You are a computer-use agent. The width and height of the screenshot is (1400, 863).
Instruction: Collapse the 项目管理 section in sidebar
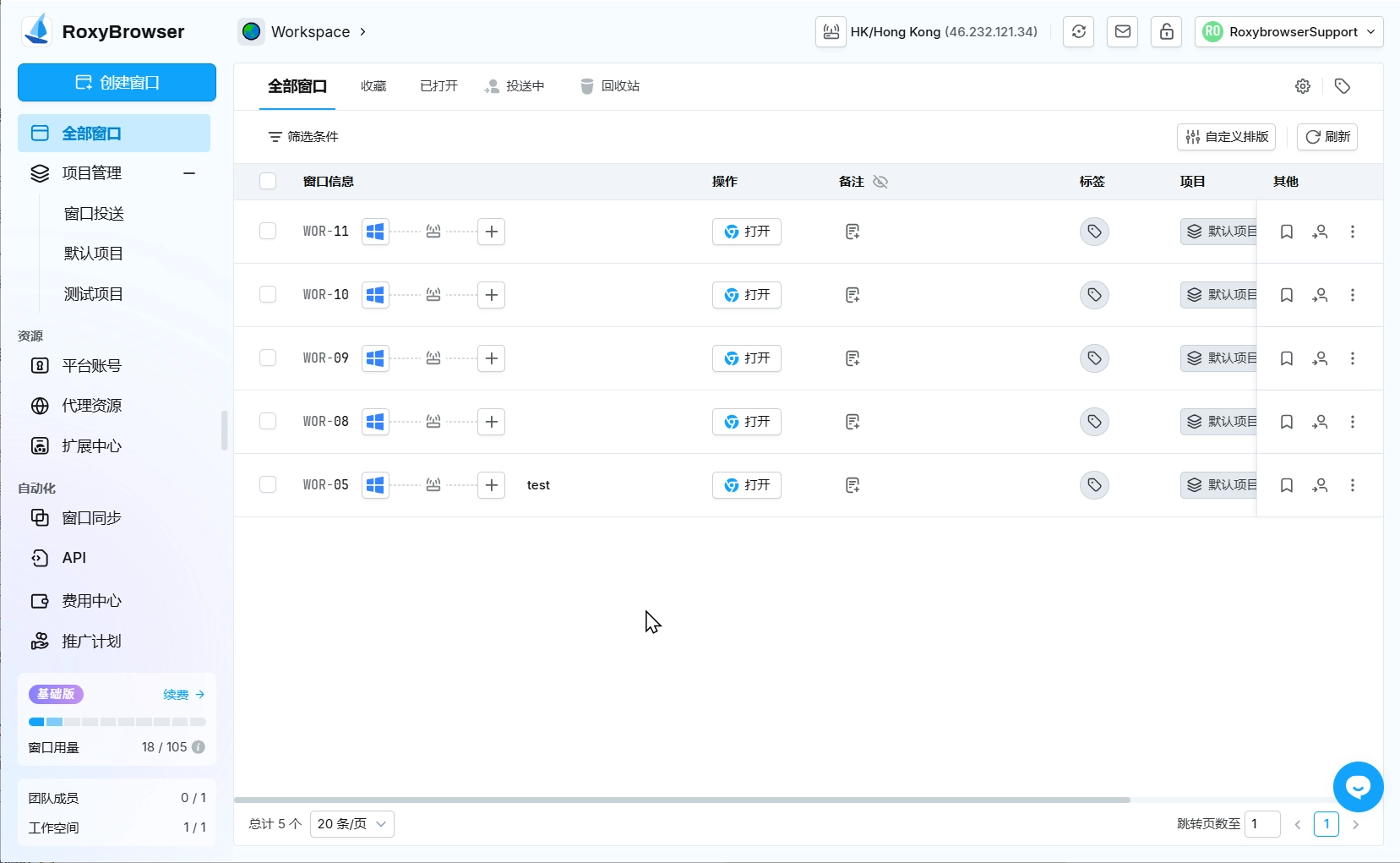pyautogui.click(x=189, y=173)
